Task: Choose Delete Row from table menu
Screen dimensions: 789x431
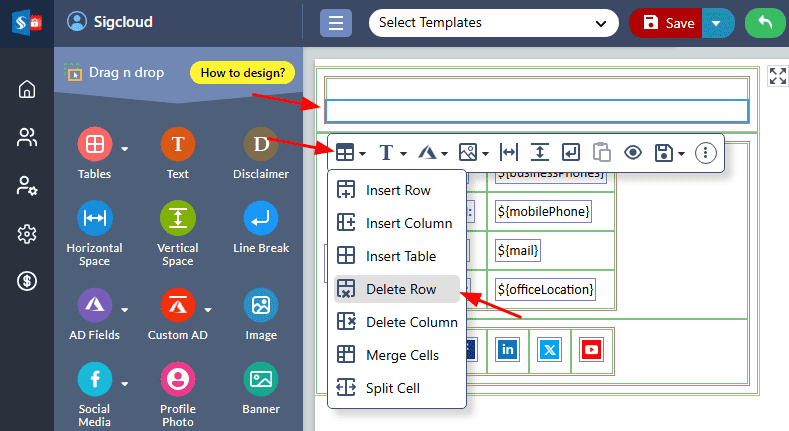Action: 397,289
